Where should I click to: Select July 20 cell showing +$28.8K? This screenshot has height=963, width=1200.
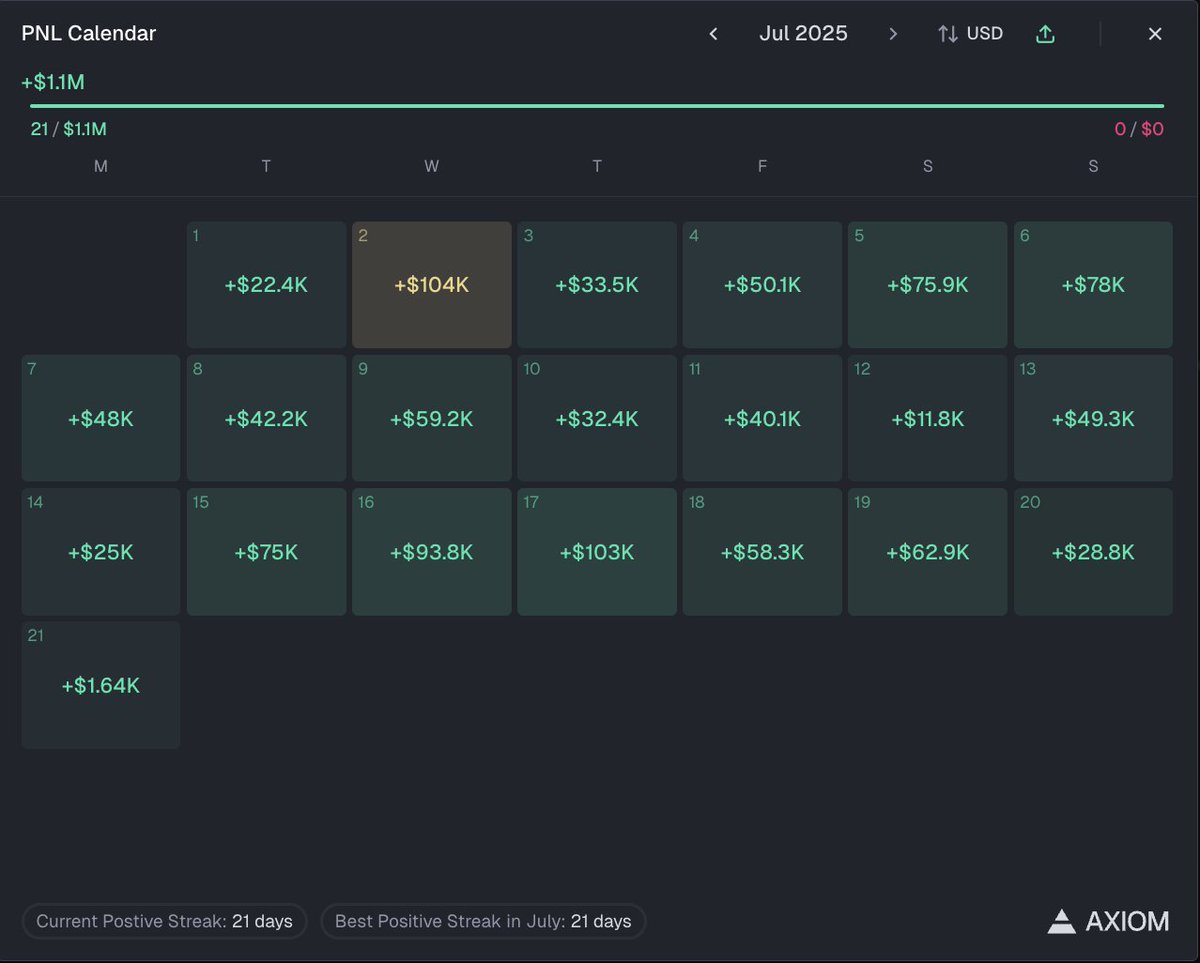[1093, 552]
